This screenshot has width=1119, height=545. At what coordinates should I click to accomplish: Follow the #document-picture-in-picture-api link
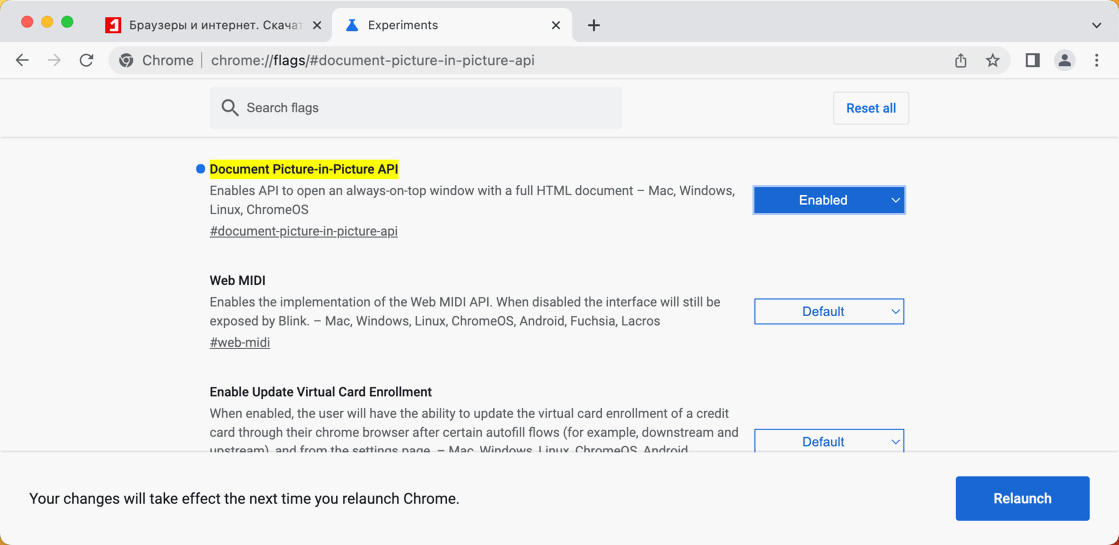tap(303, 231)
